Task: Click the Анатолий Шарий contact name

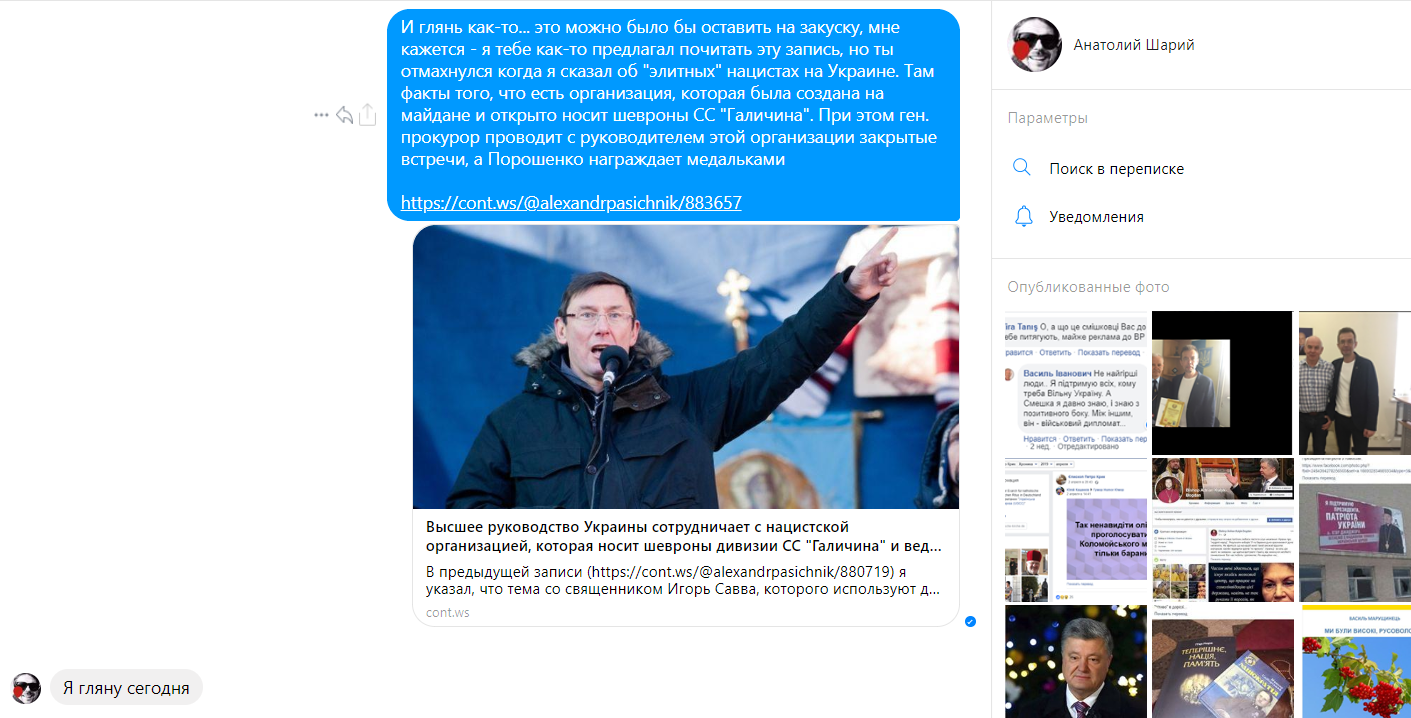Action: click(x=1134, y=44)
